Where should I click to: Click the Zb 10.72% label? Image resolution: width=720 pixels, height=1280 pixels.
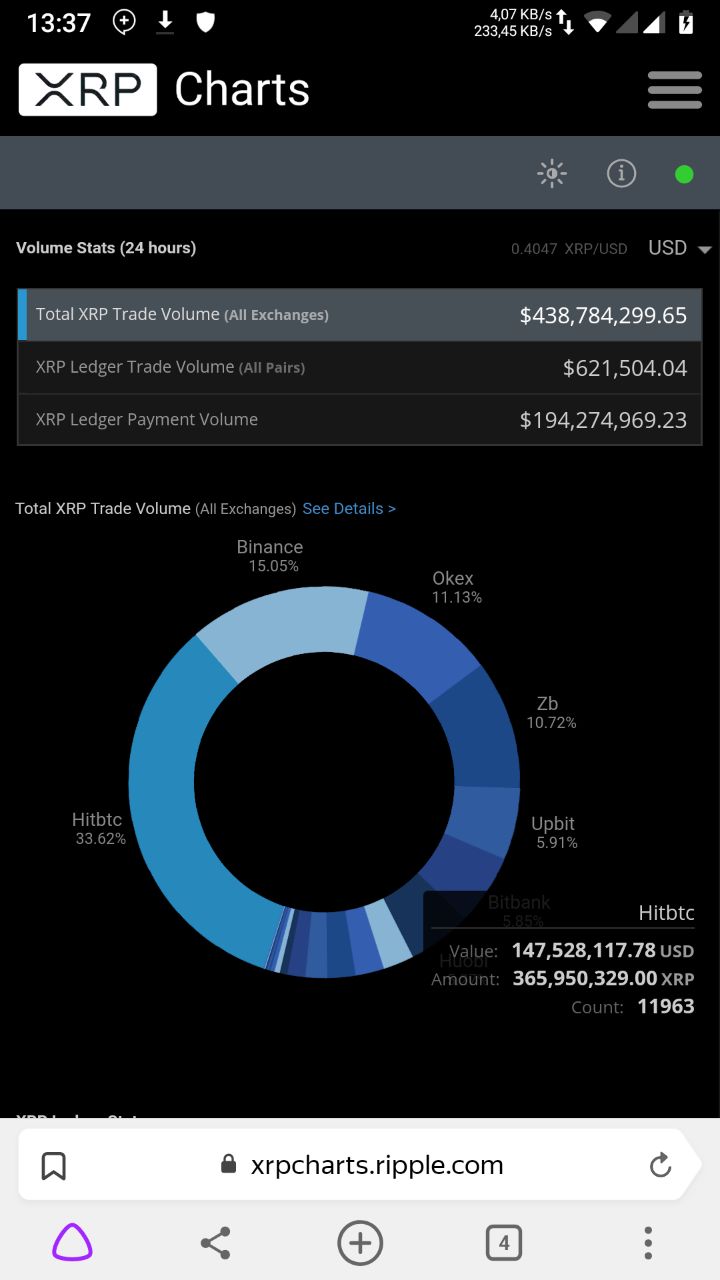[551, 712]
